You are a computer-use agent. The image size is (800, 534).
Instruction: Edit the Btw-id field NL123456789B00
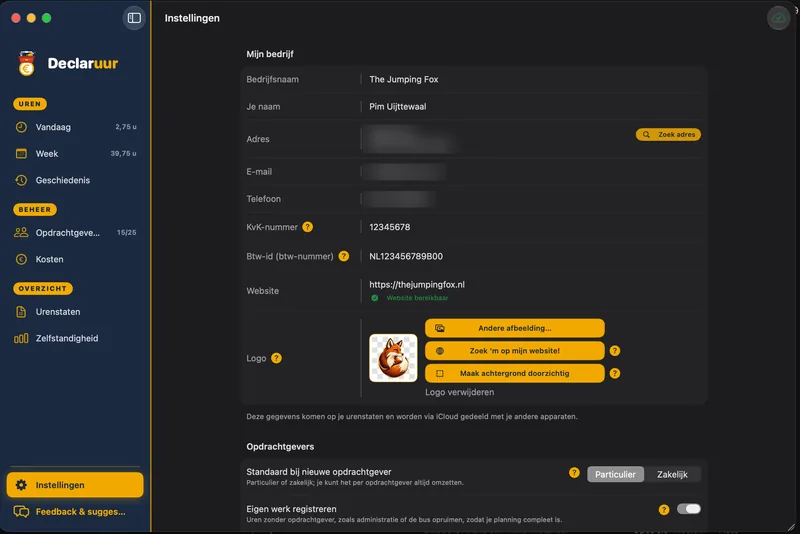(531, 256)
